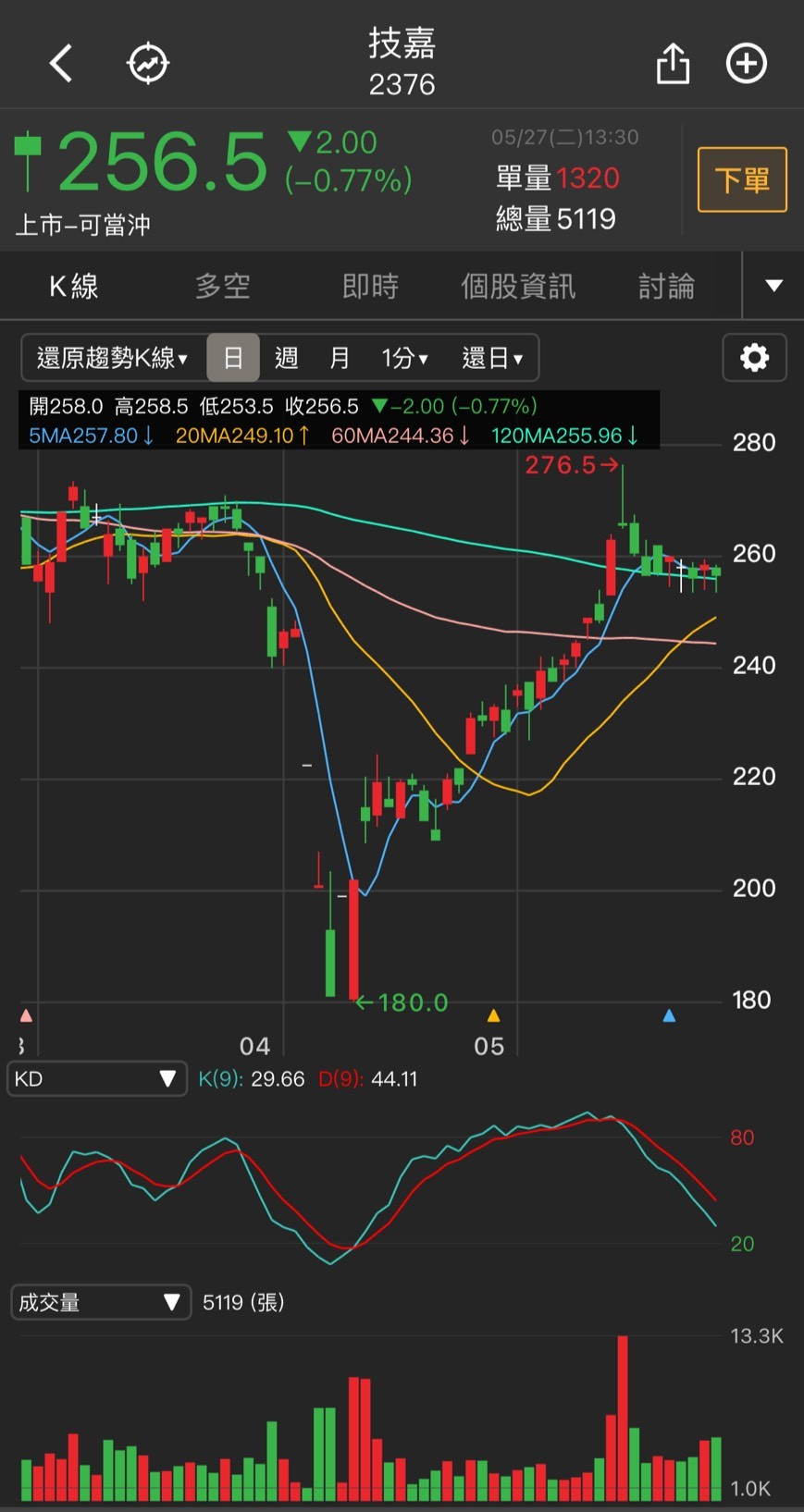This screenshot has height=1512, width=804.
Task: Tap the 總量 5119 value
Action: point(555,219)
